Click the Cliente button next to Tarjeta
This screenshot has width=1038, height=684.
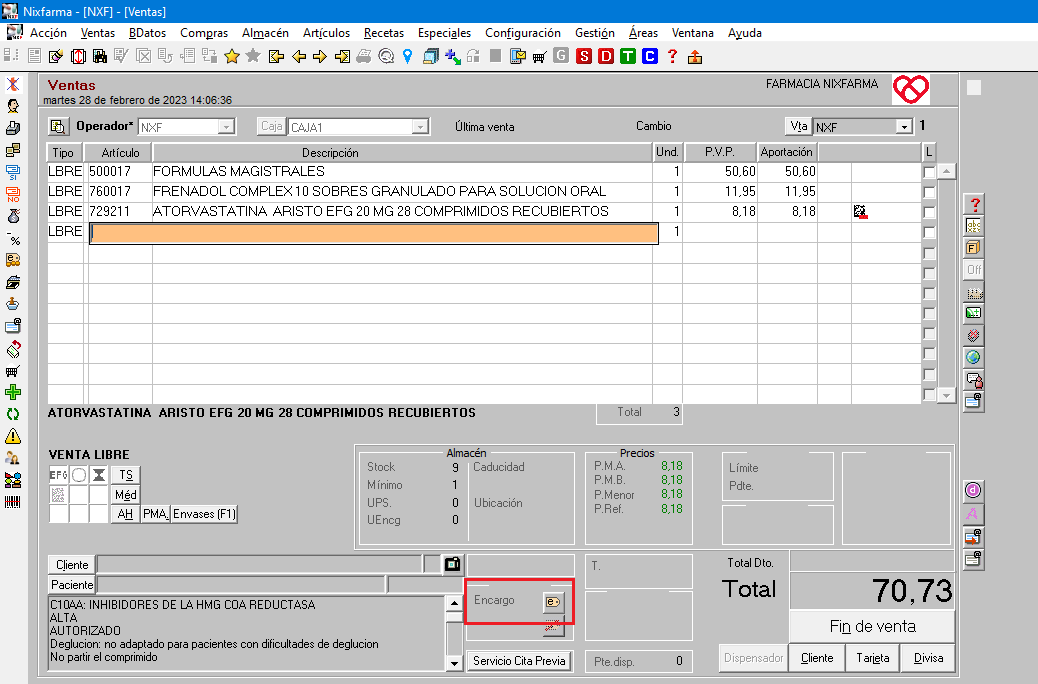(817, 658)
